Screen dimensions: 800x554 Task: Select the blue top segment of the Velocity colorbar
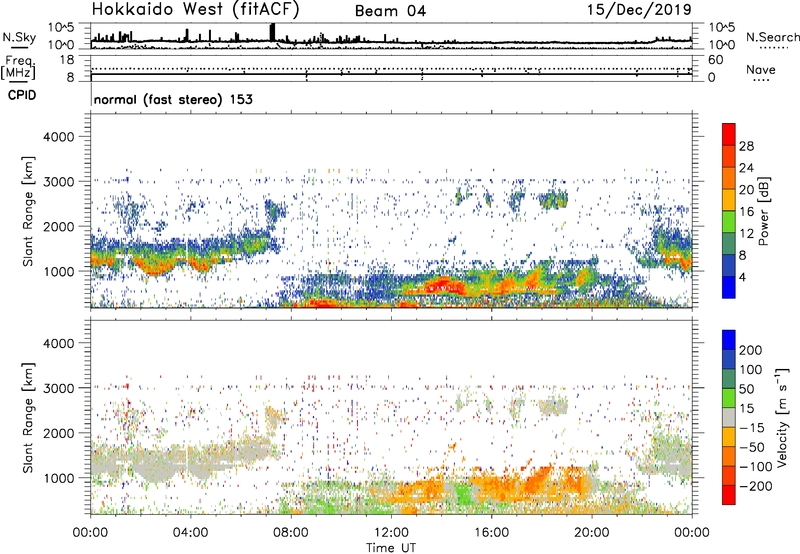(x=729, y=340)
